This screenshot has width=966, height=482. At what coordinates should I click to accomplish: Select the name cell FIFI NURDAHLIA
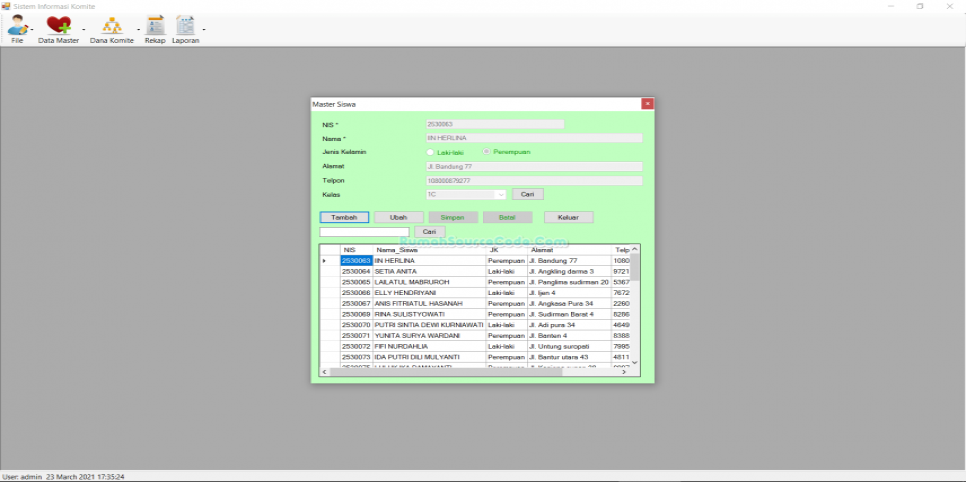click(x=429, y=346)
